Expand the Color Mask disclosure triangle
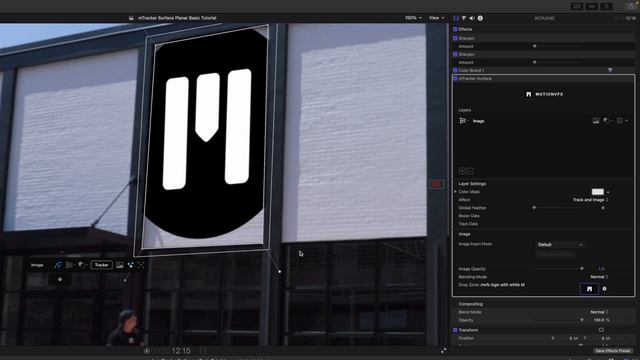The width and height of the screenshot is (640, 360). pyautogui.click(x=456, y=191)
